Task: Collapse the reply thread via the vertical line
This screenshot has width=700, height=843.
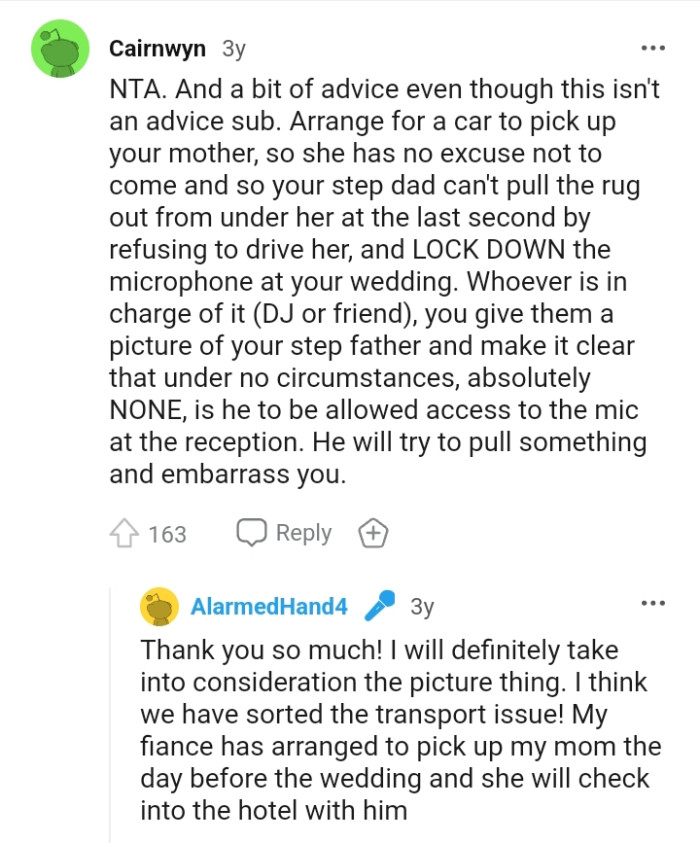Action: [111, 720]
